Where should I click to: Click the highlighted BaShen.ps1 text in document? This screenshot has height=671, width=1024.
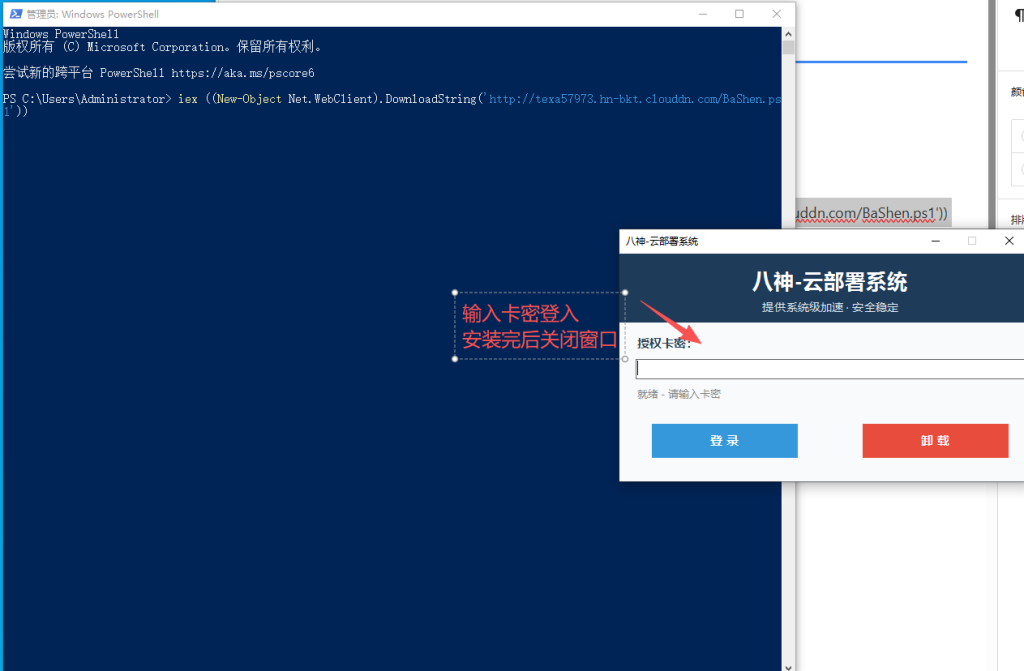pos(872,213)
